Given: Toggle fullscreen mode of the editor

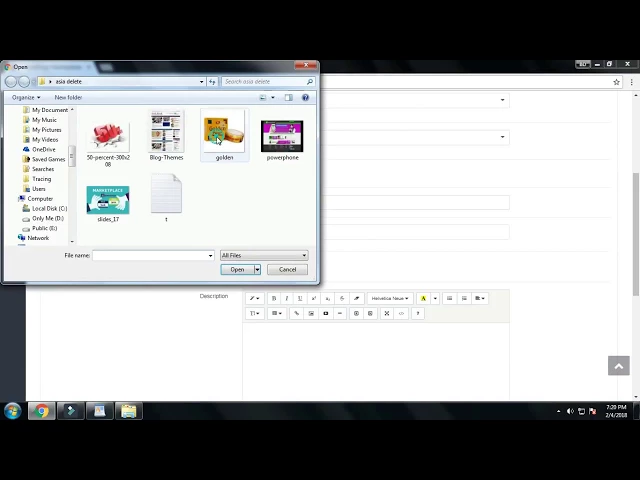Looking at the screenshot, I should coord(387,313).
